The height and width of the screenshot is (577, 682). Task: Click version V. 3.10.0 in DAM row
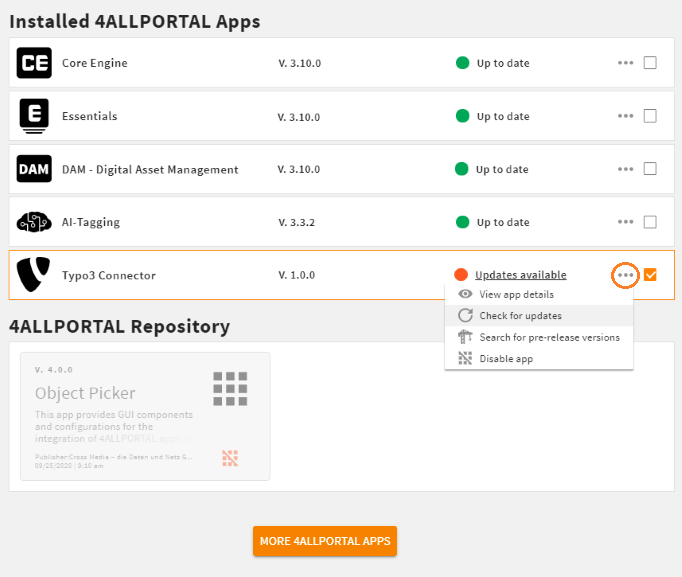coord(299,169)
